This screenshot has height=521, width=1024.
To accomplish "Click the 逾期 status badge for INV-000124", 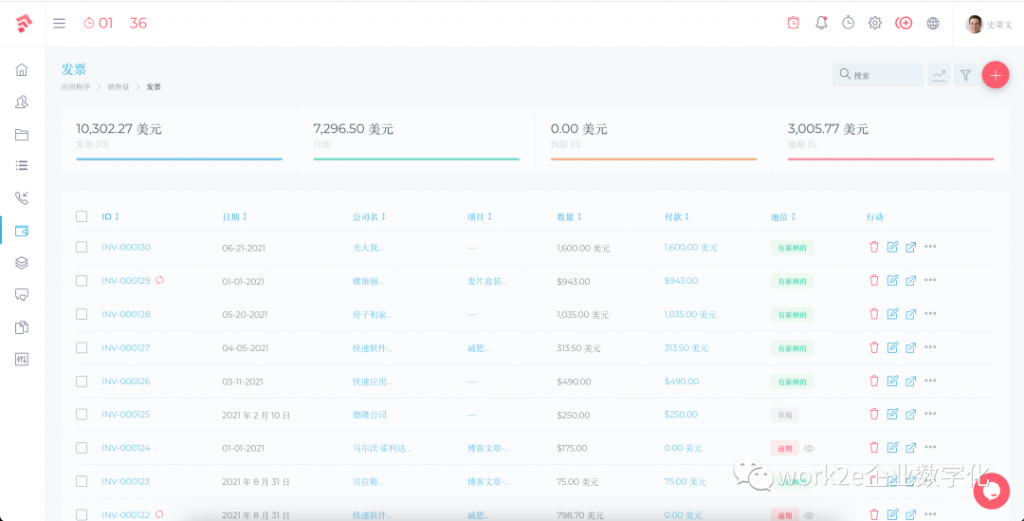I will click(784, 448).
